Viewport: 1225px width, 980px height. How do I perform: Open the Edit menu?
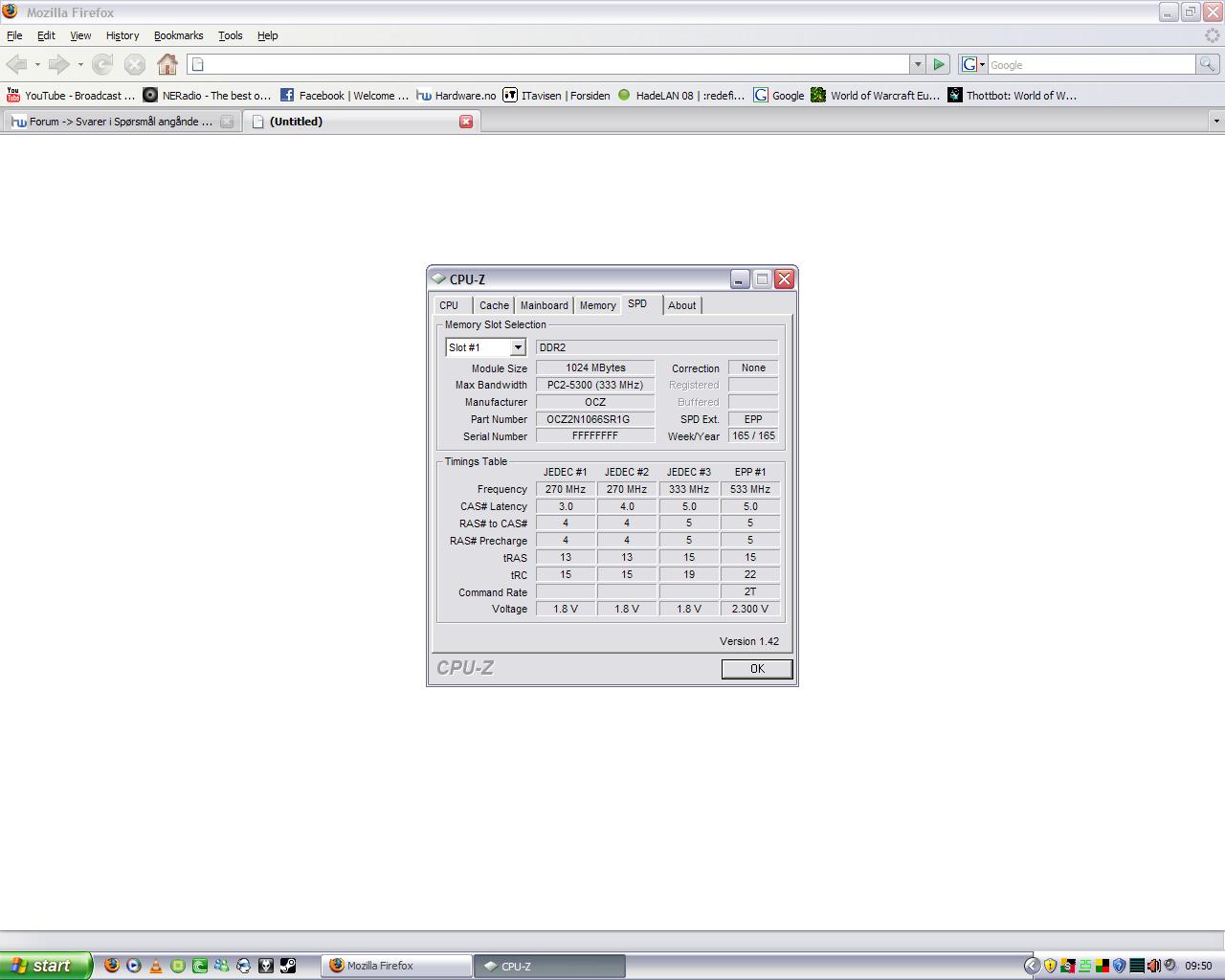46,35
